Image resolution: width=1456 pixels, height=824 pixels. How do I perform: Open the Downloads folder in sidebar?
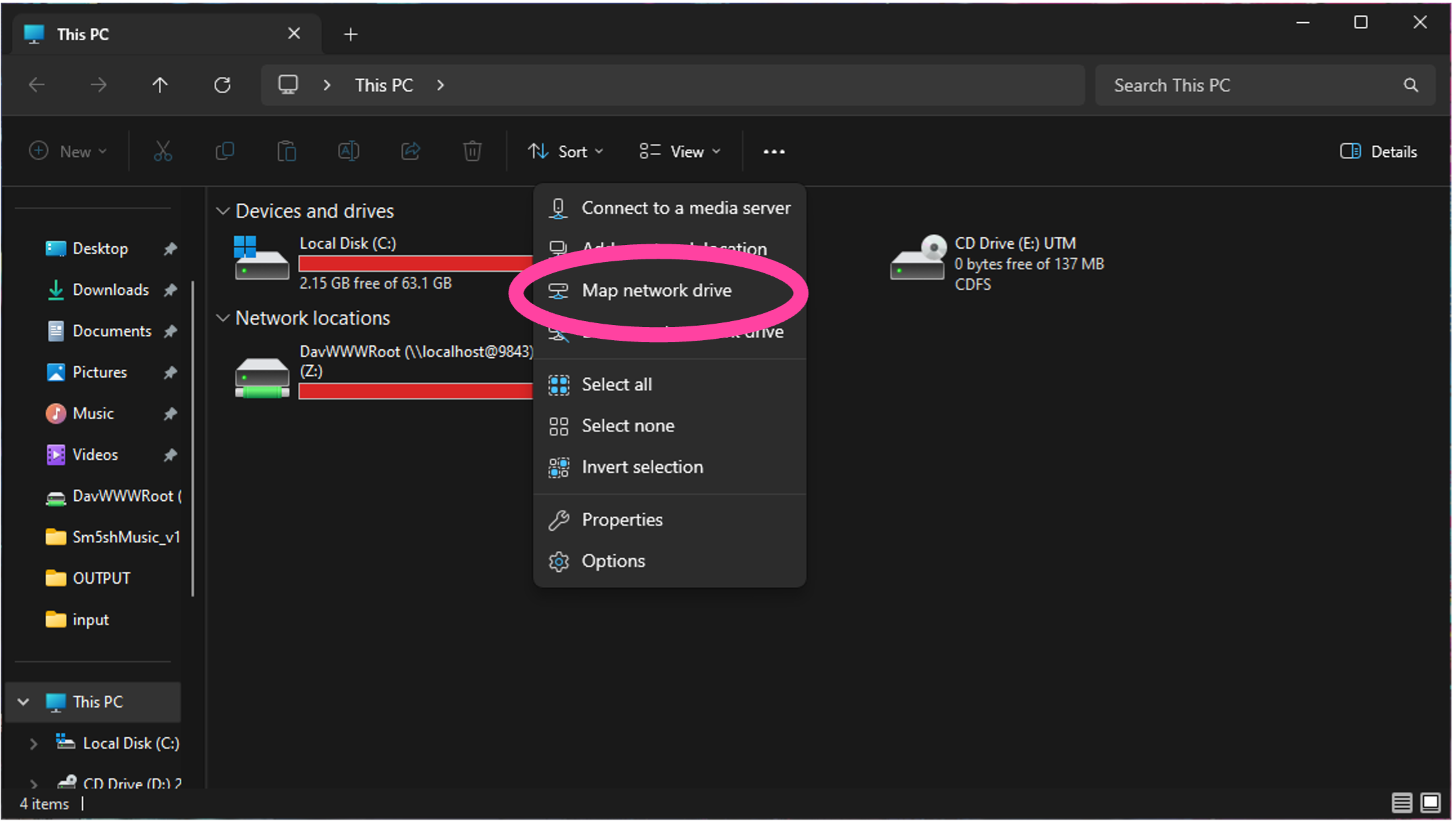coord(110,290)
